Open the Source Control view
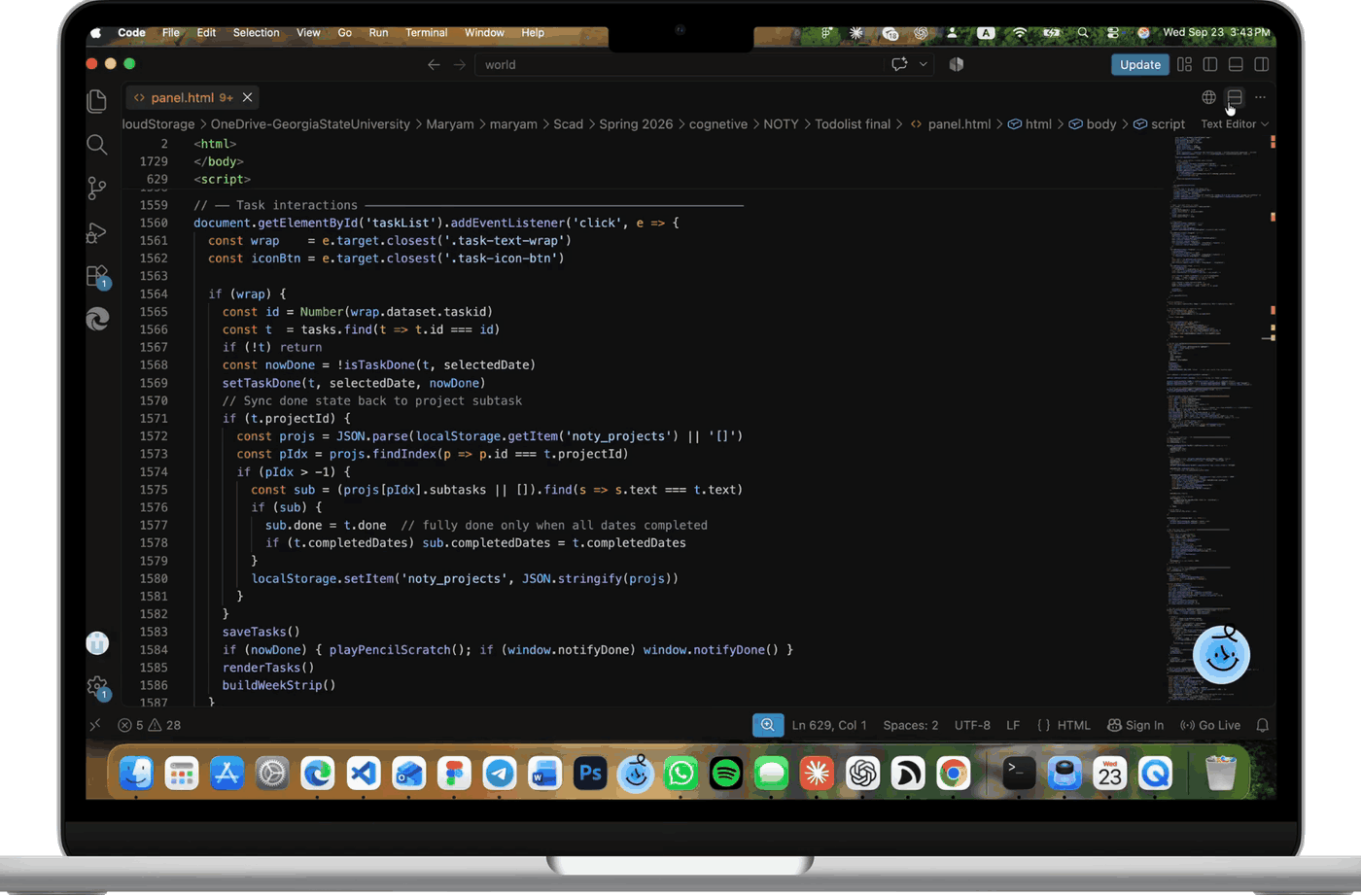 (97, 189)
